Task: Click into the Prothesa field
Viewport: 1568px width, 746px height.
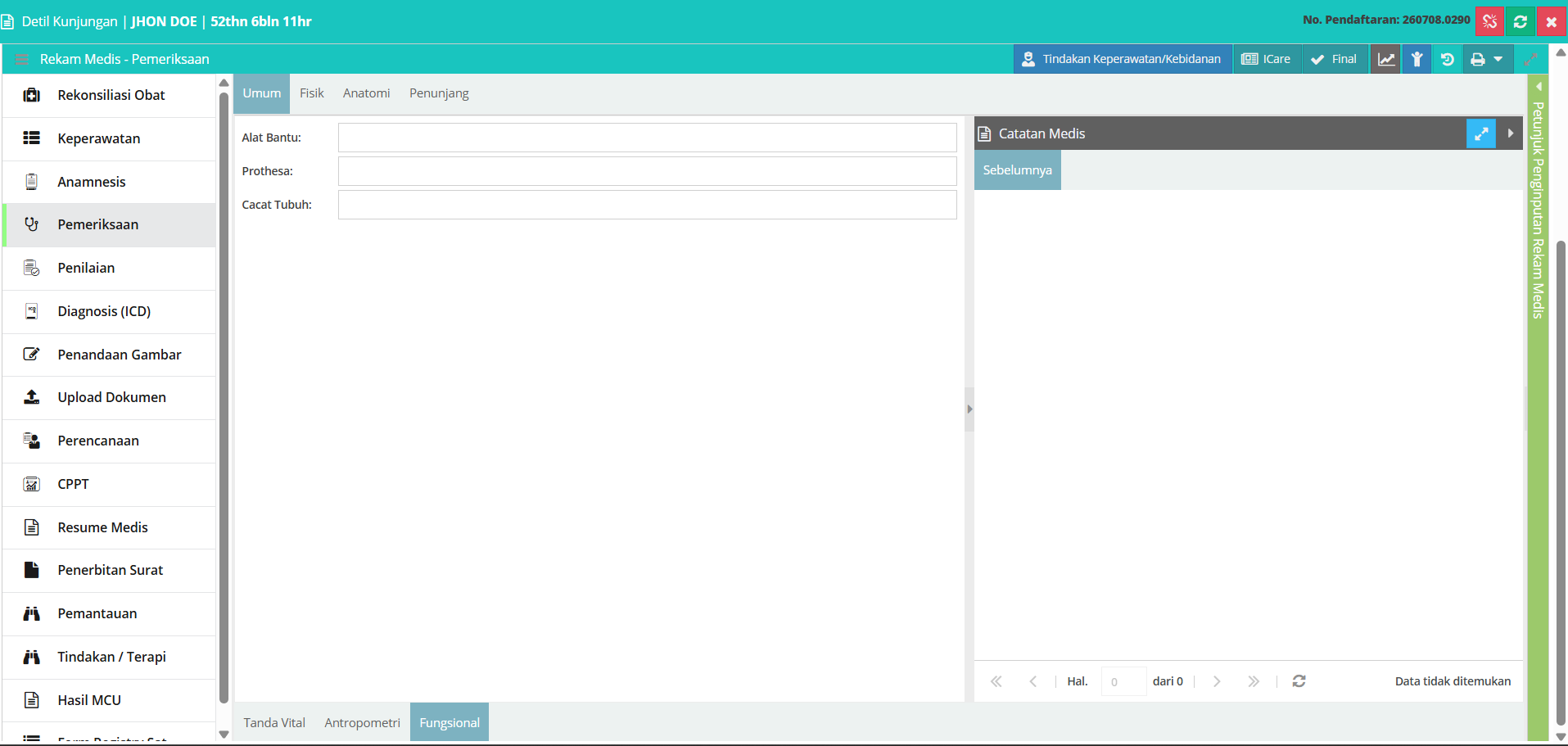Action: (x=648, y=171)
